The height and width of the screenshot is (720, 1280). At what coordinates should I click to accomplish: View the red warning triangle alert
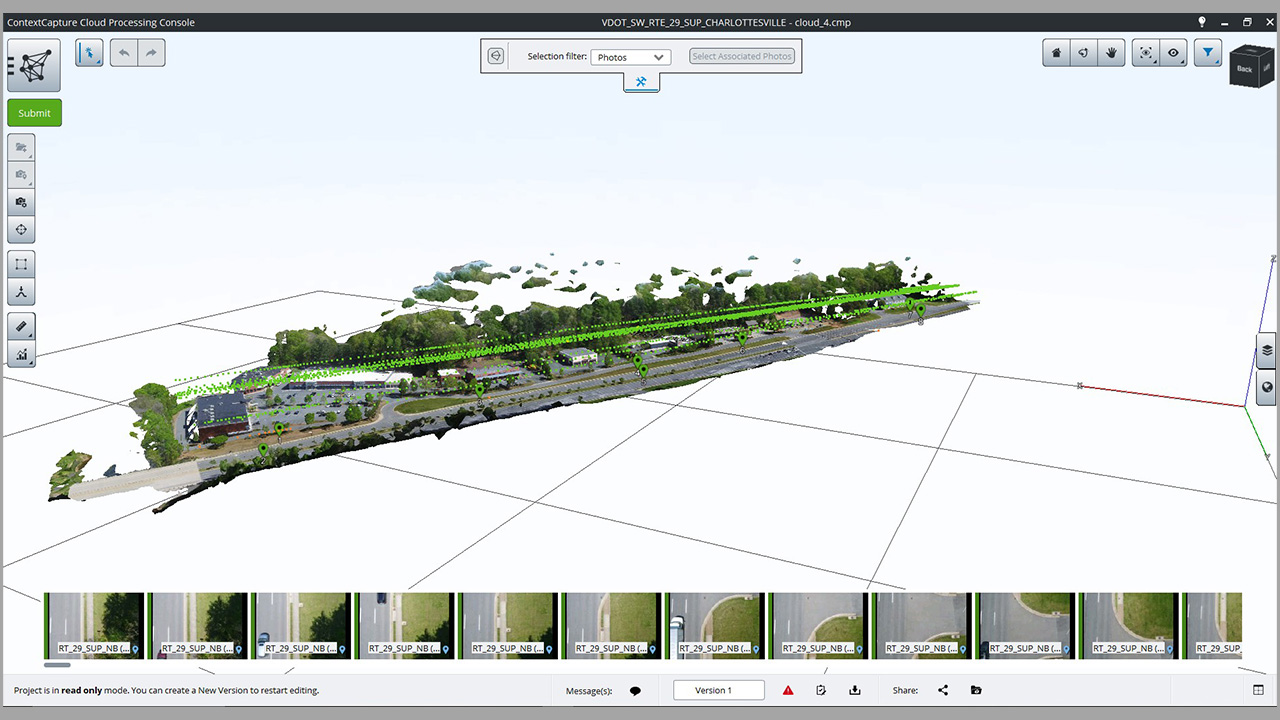coord(788,690)
